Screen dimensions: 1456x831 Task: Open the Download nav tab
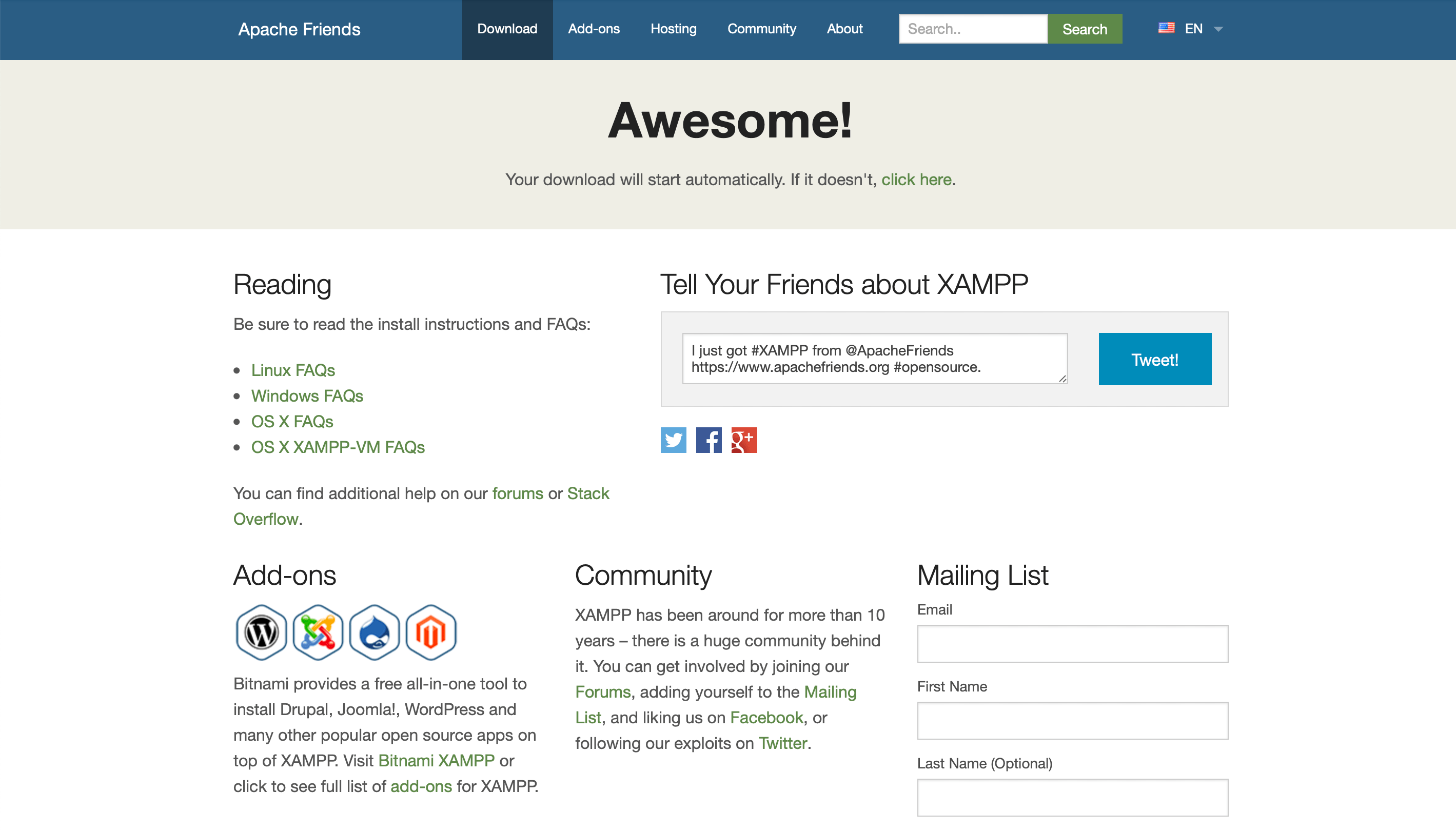(507, 29)
